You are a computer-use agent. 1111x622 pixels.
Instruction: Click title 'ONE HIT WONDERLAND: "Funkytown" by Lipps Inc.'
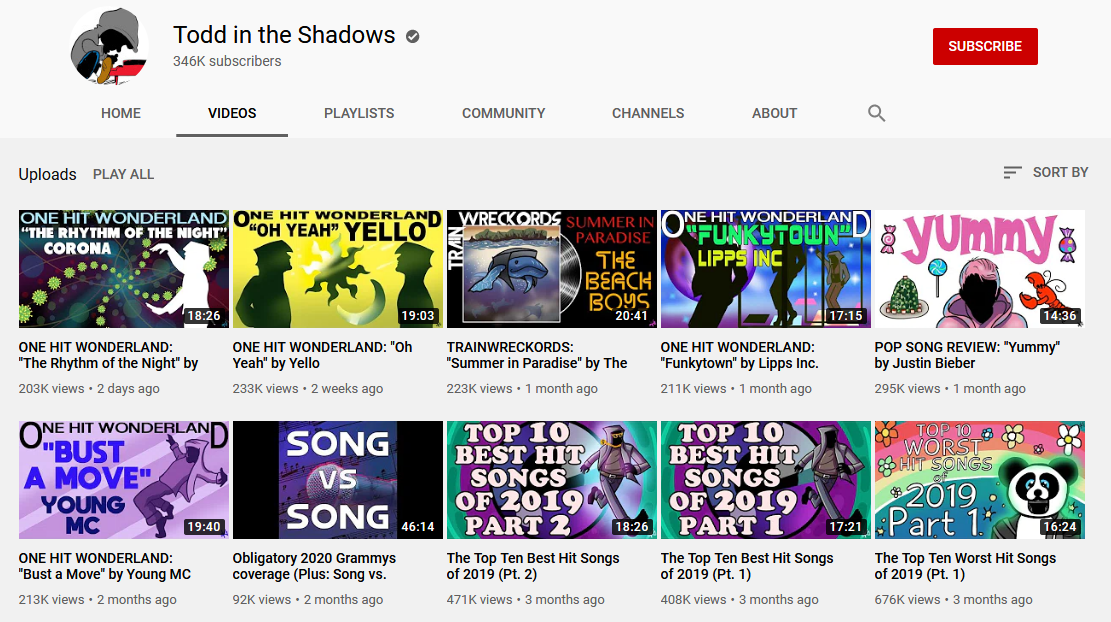pyautogui.click(x=740, y=355)
